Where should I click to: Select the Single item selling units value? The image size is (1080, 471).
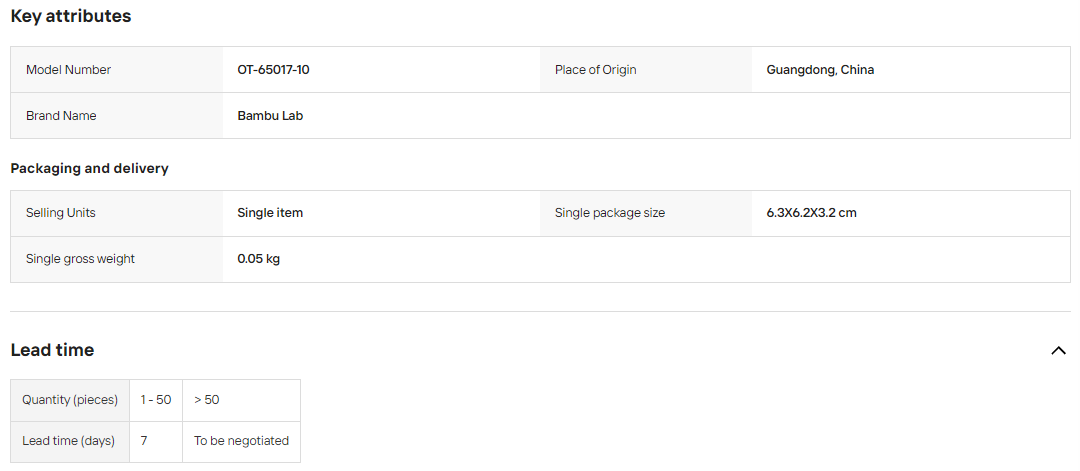point(270,213)
